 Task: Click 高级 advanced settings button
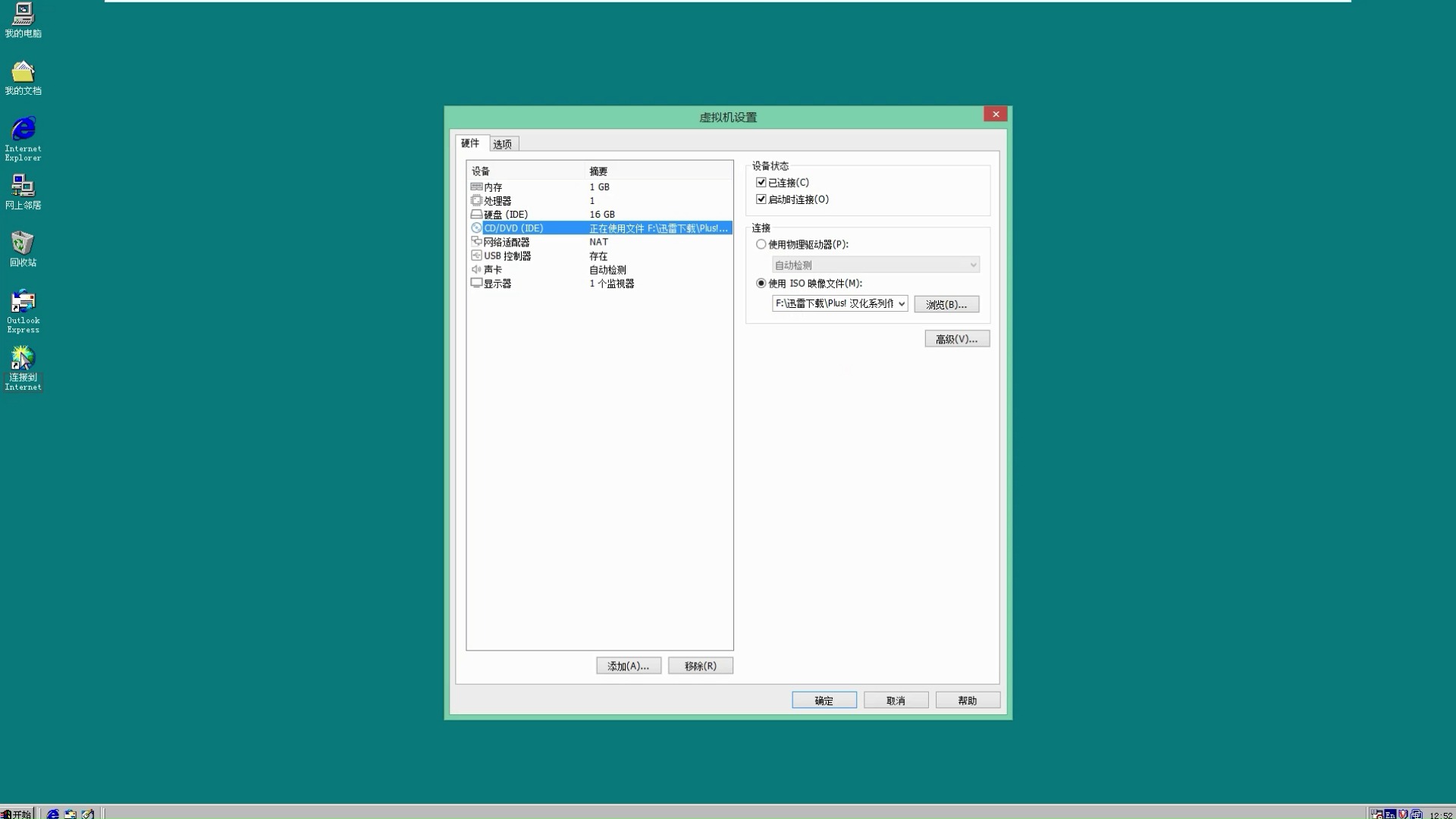coord(955,339)
